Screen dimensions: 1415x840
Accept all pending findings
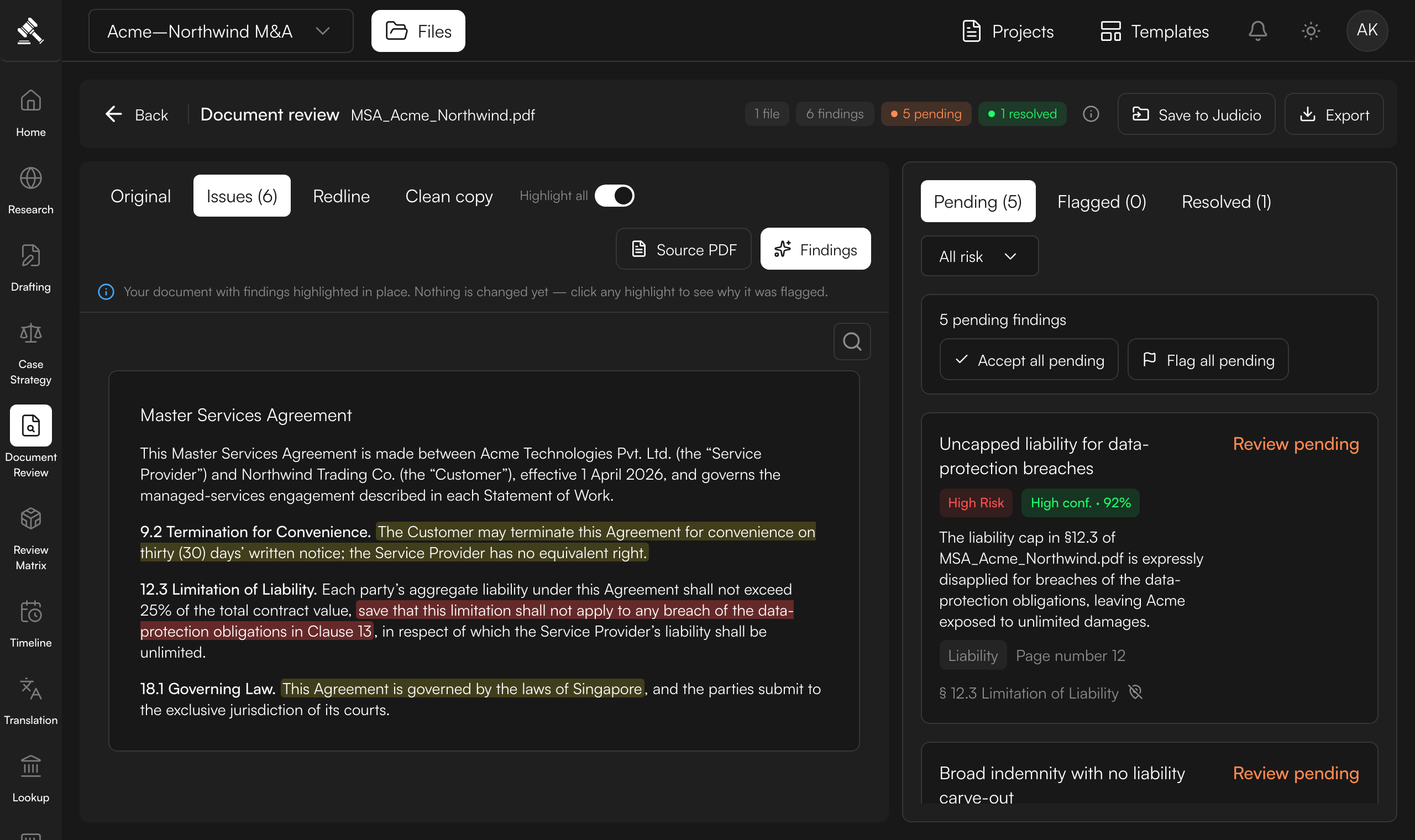coord(1029,360)
